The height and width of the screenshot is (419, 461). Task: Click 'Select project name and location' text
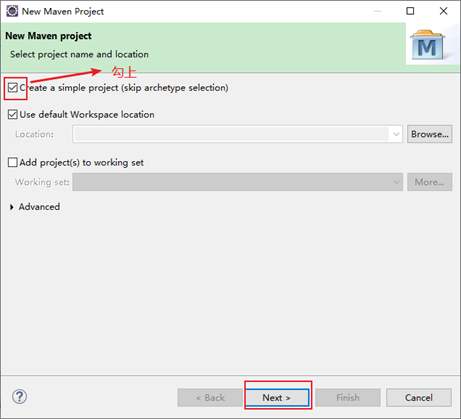tap(79, 54)
